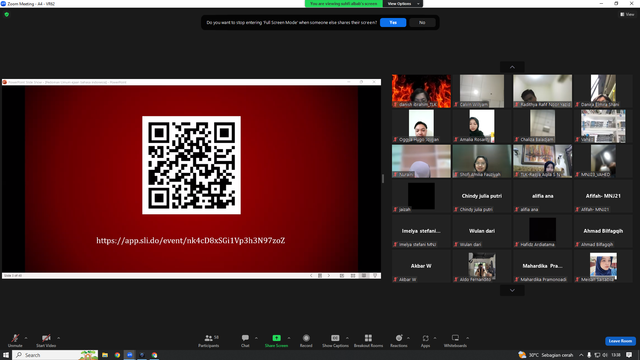The height and width of the screenshot is (360, 640).
Task: Open the Reactions menu
Action: tap(399, 340)
